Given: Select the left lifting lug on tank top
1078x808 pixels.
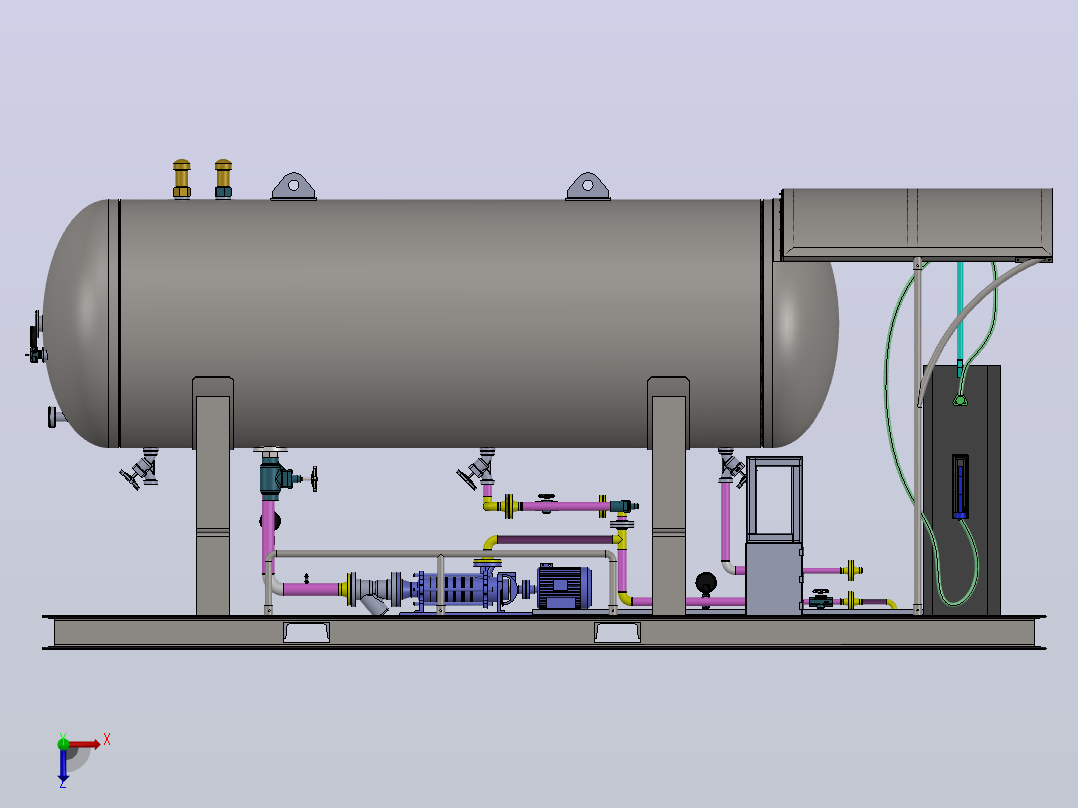Looking at the screenshot, I should pos(294,186).
